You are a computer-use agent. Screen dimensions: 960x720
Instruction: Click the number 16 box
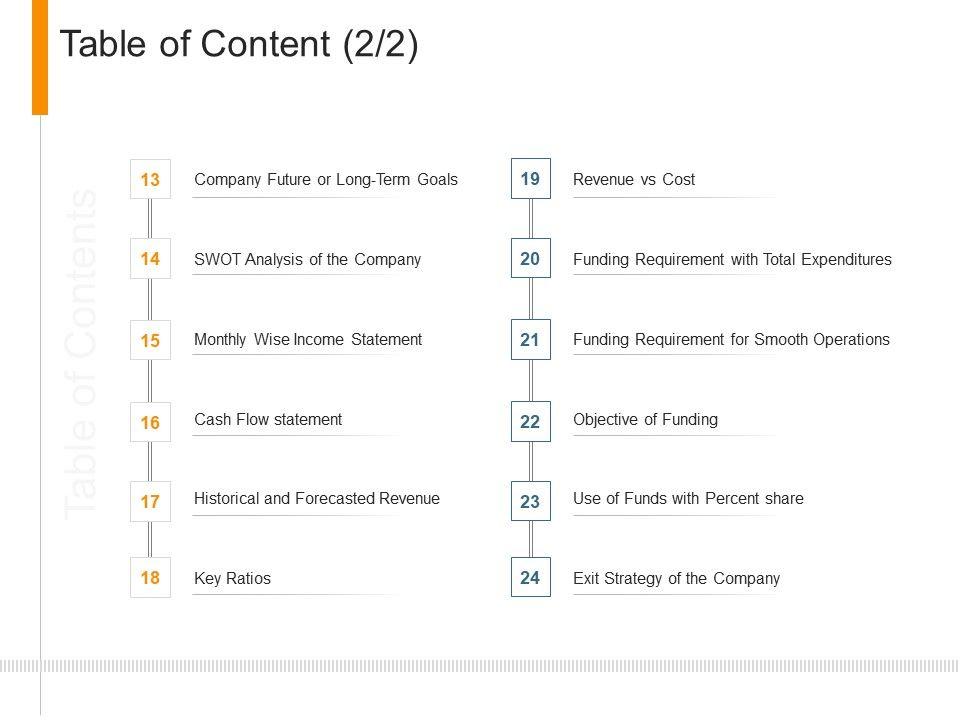tap(150, 423)
